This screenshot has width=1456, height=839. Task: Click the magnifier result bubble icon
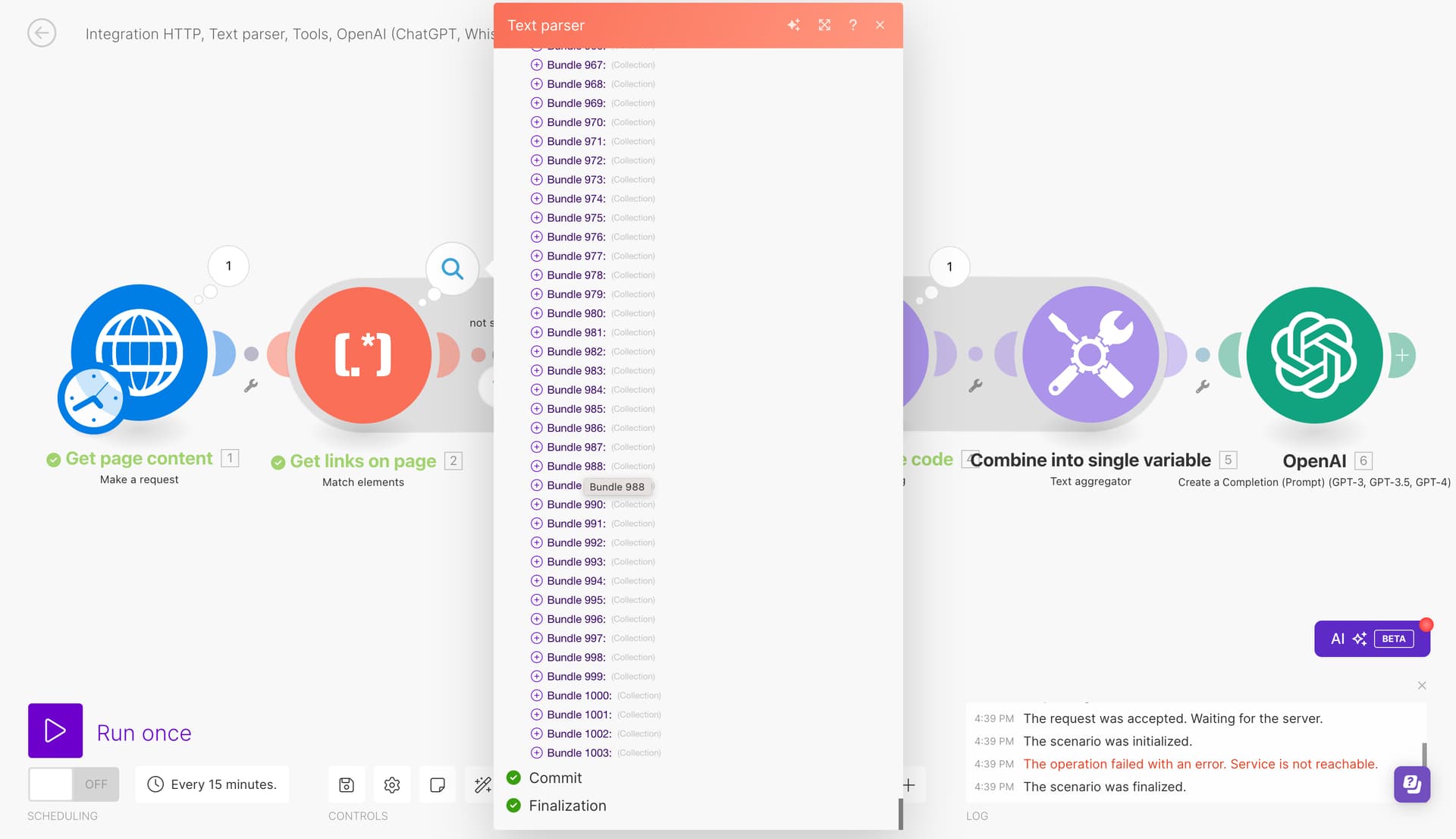click(452, 269)
